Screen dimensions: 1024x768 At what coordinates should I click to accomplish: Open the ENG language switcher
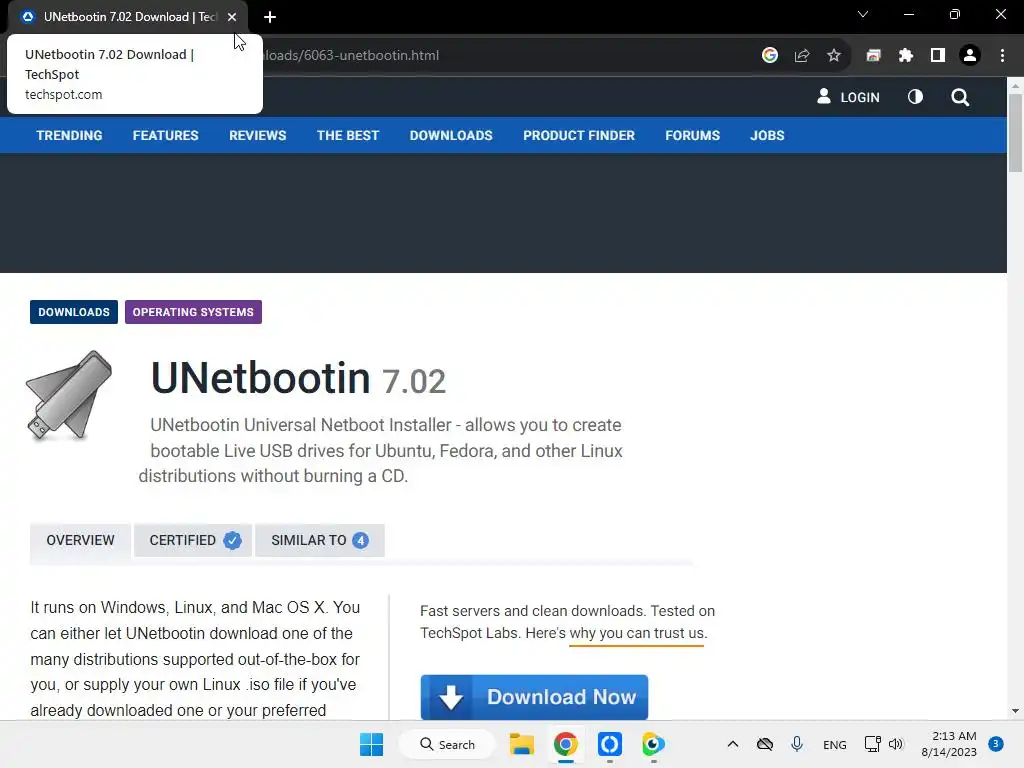(835, 745)
